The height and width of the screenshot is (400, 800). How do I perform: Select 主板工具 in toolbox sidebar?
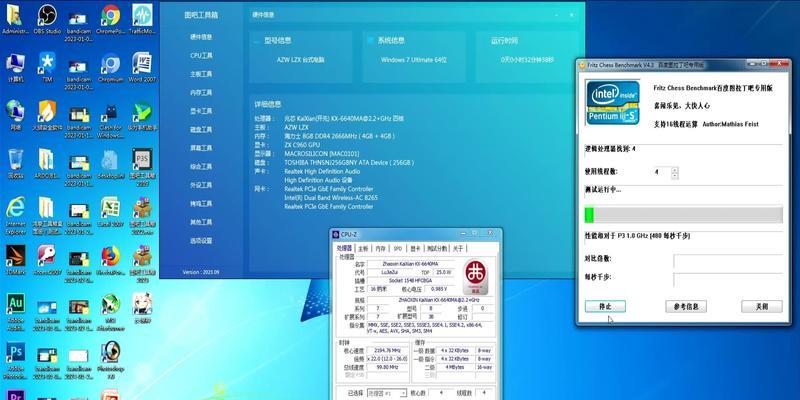(201, 74)
